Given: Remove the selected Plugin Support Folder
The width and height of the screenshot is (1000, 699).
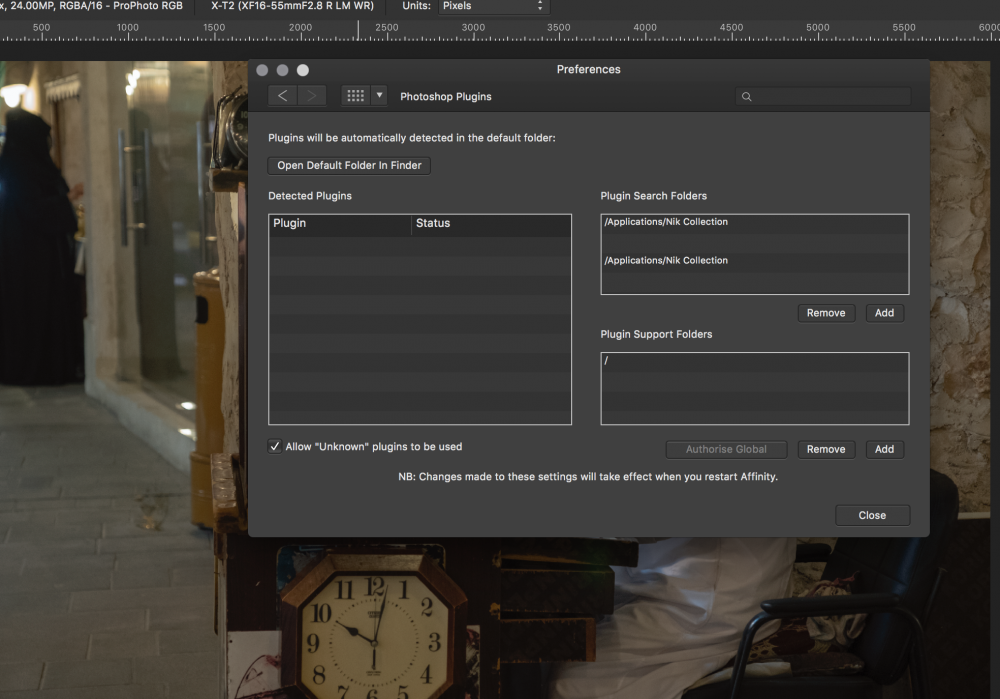Looking at the screenshot, I should coord(826,450).
